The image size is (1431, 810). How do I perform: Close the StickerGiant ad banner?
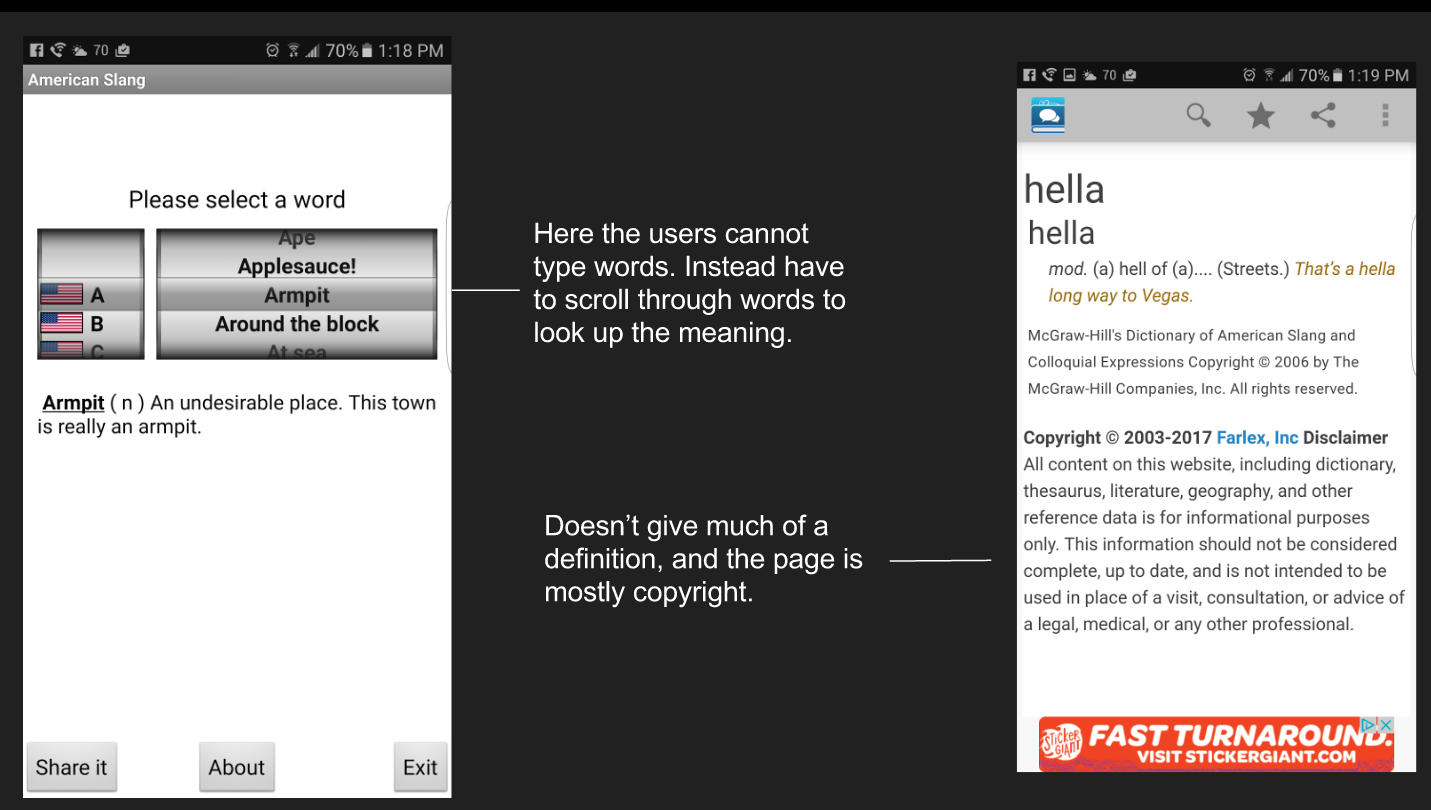1386,724
